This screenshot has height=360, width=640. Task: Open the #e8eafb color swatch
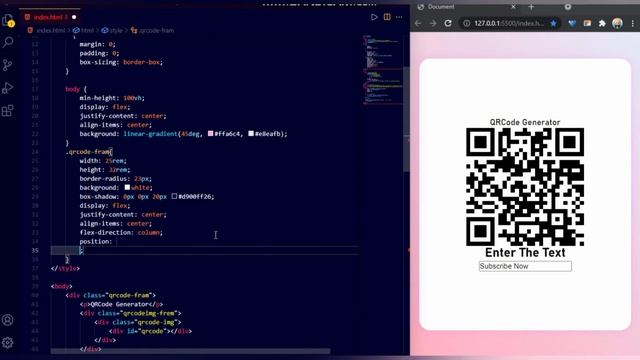pos(251,133)
